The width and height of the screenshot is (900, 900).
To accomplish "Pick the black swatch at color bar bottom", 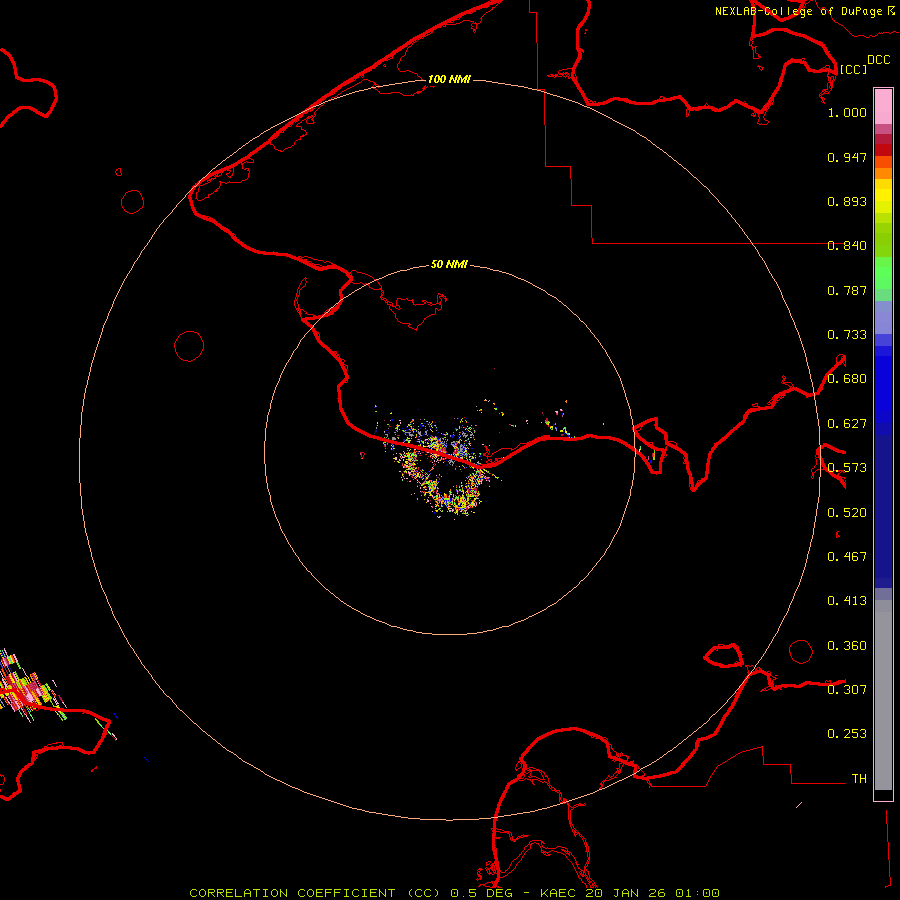I will pos(883,795).
